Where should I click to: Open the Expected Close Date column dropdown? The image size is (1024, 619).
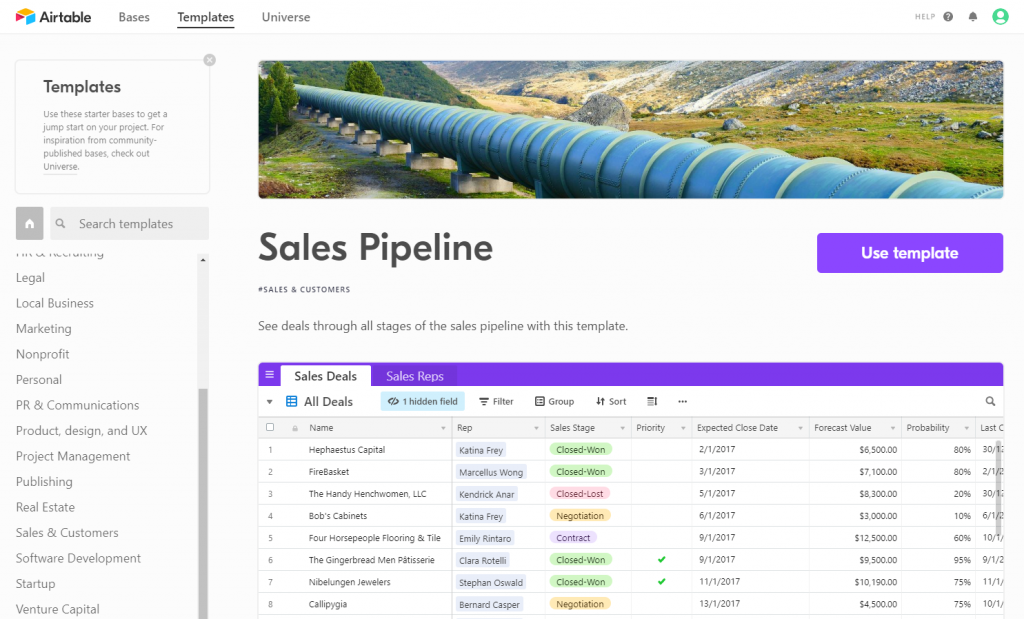800,428
